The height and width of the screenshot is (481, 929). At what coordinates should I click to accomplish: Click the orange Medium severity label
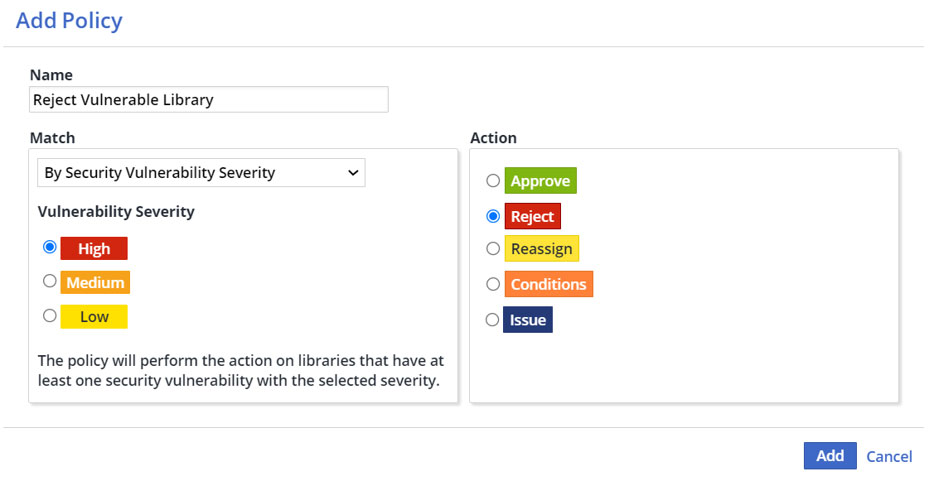click(95, 283)
